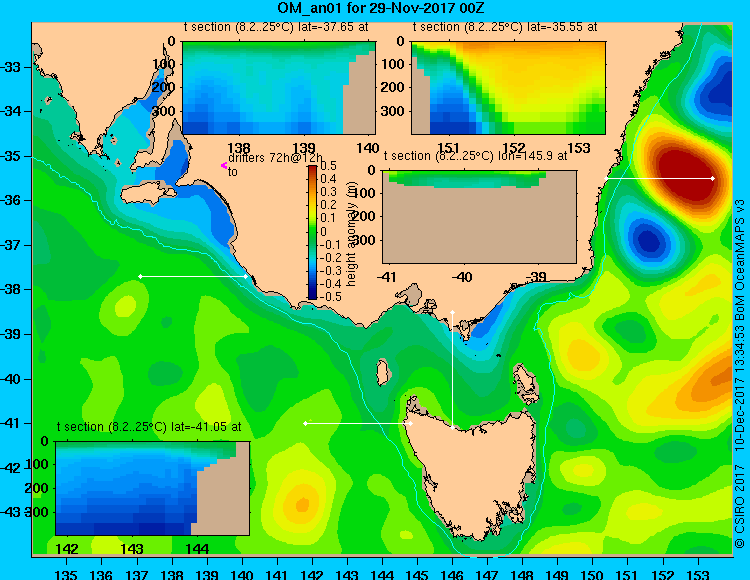The width and height of the screenshot is (750, 580).
Task: Open the lat=-41.05 temperature section inset
Action: [153, 488]
